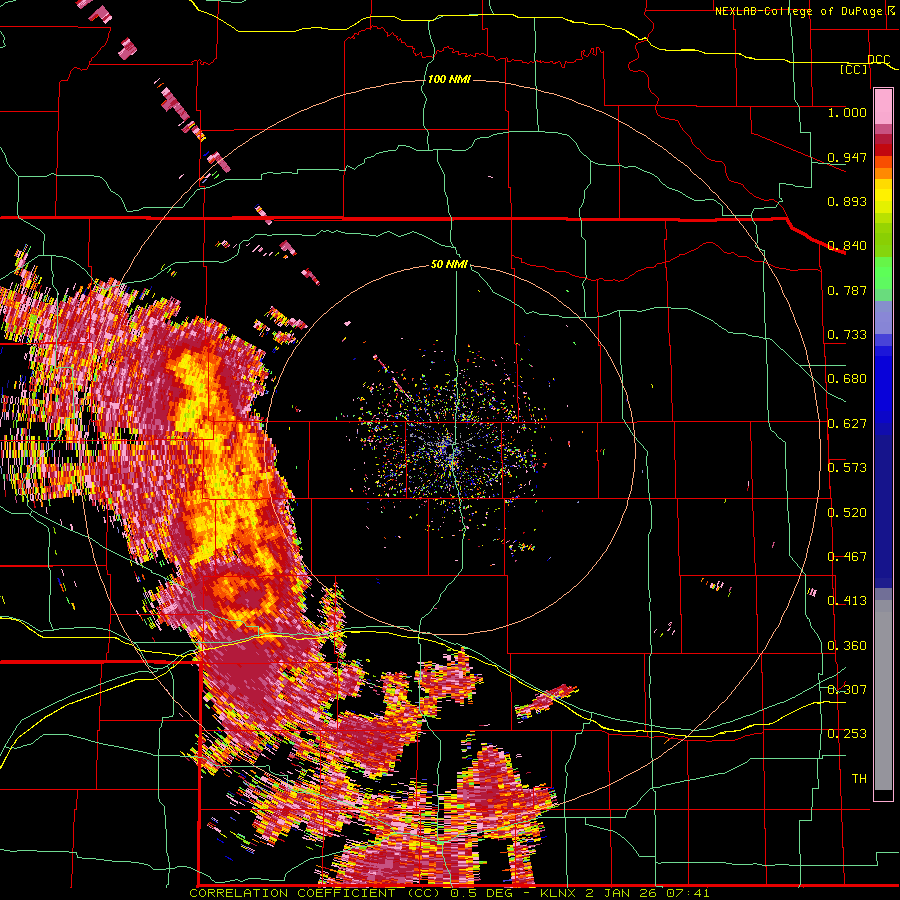
Task: Select the 0.840 scale value
Action: 847,246
